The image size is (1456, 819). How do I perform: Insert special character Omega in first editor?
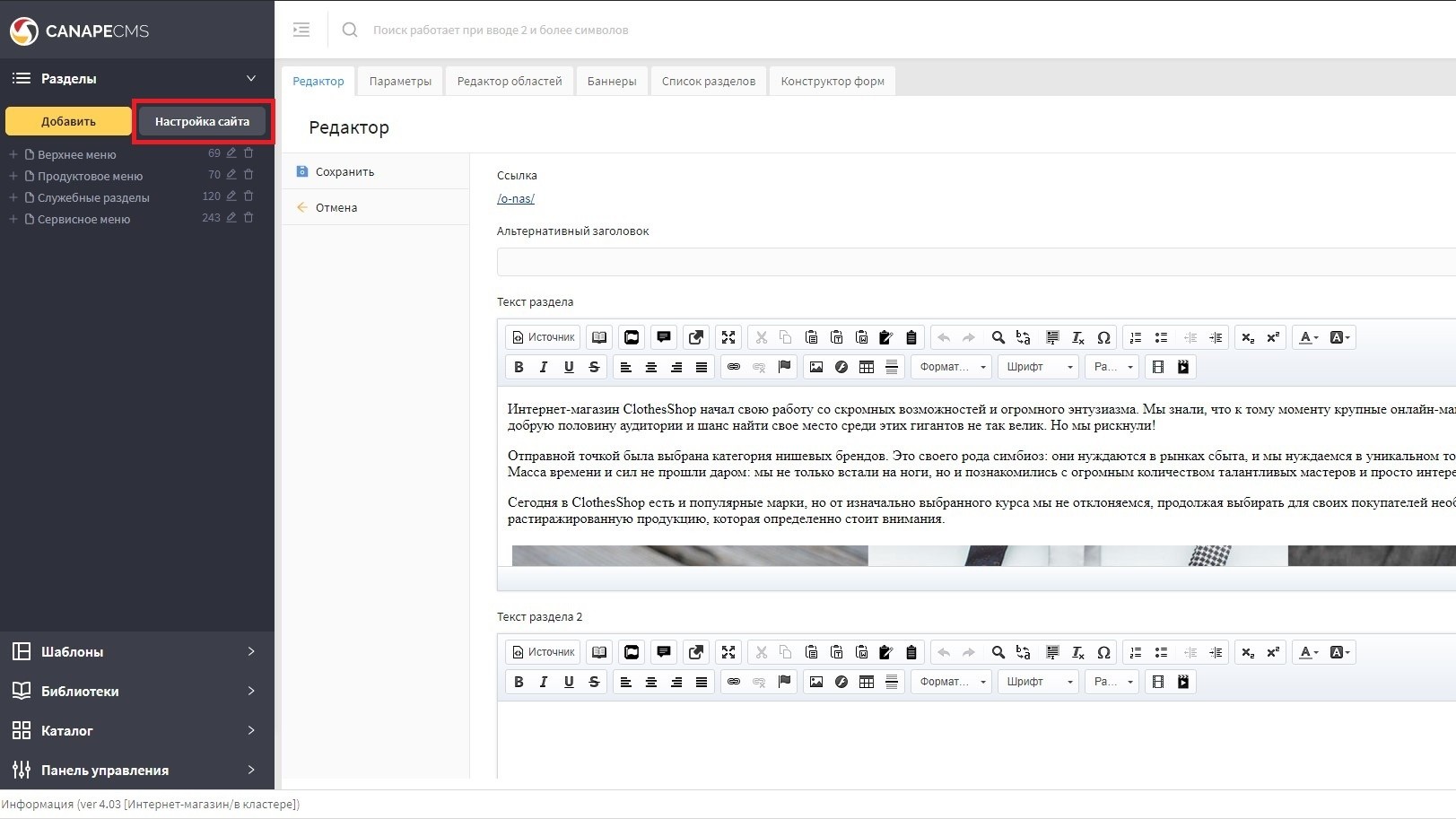coord(1103,337)
